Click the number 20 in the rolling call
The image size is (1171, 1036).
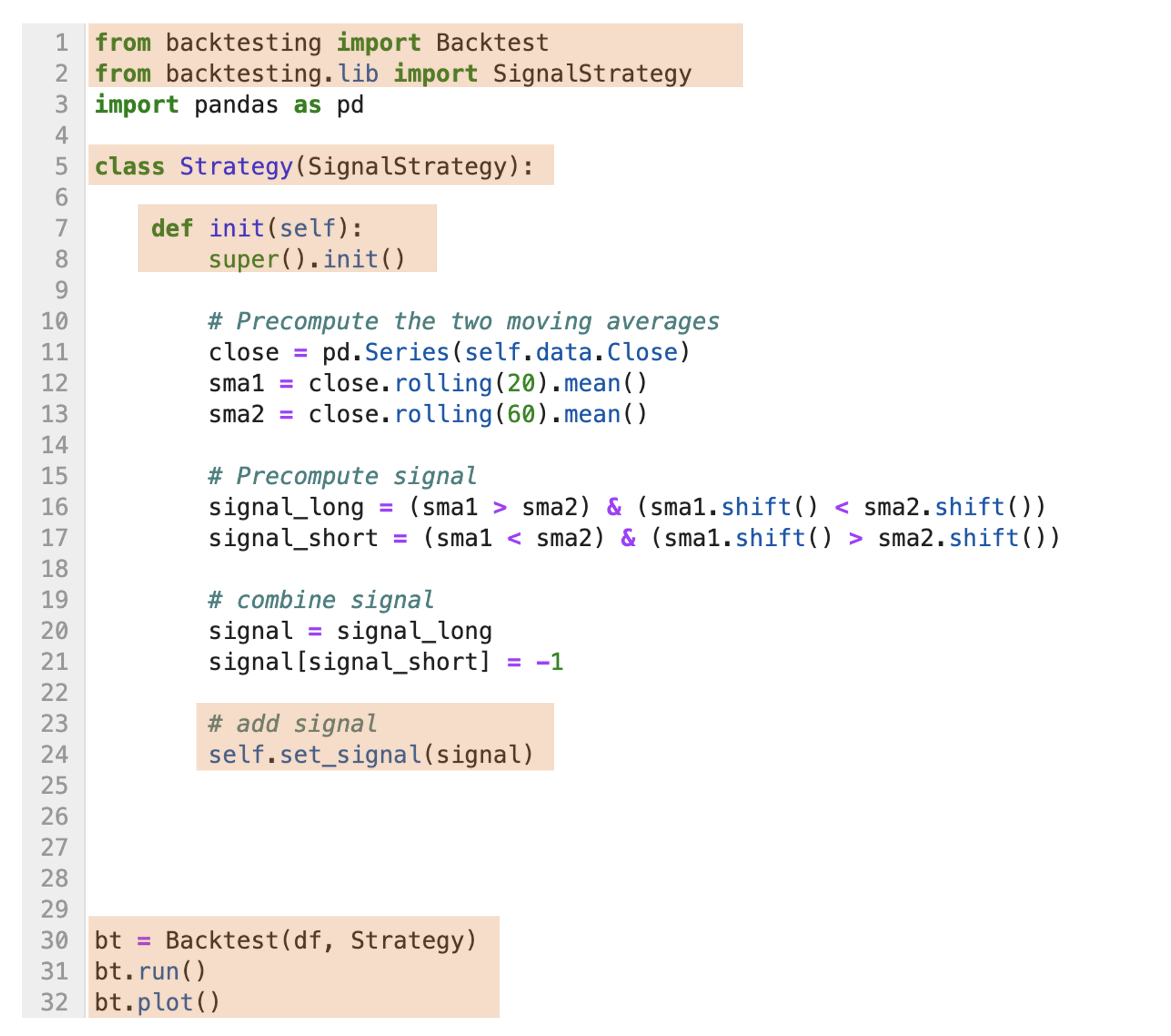pyautogui.click(x=520, y=383)
